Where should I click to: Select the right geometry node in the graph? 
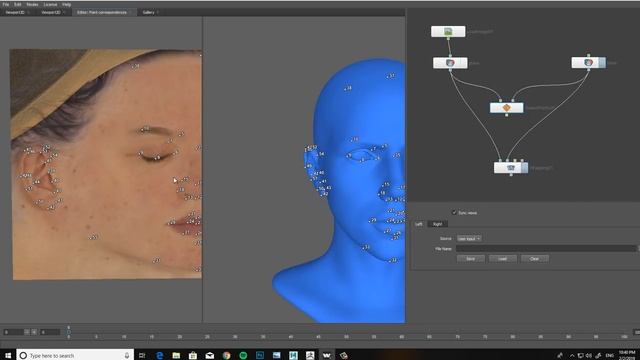point(588,62)
